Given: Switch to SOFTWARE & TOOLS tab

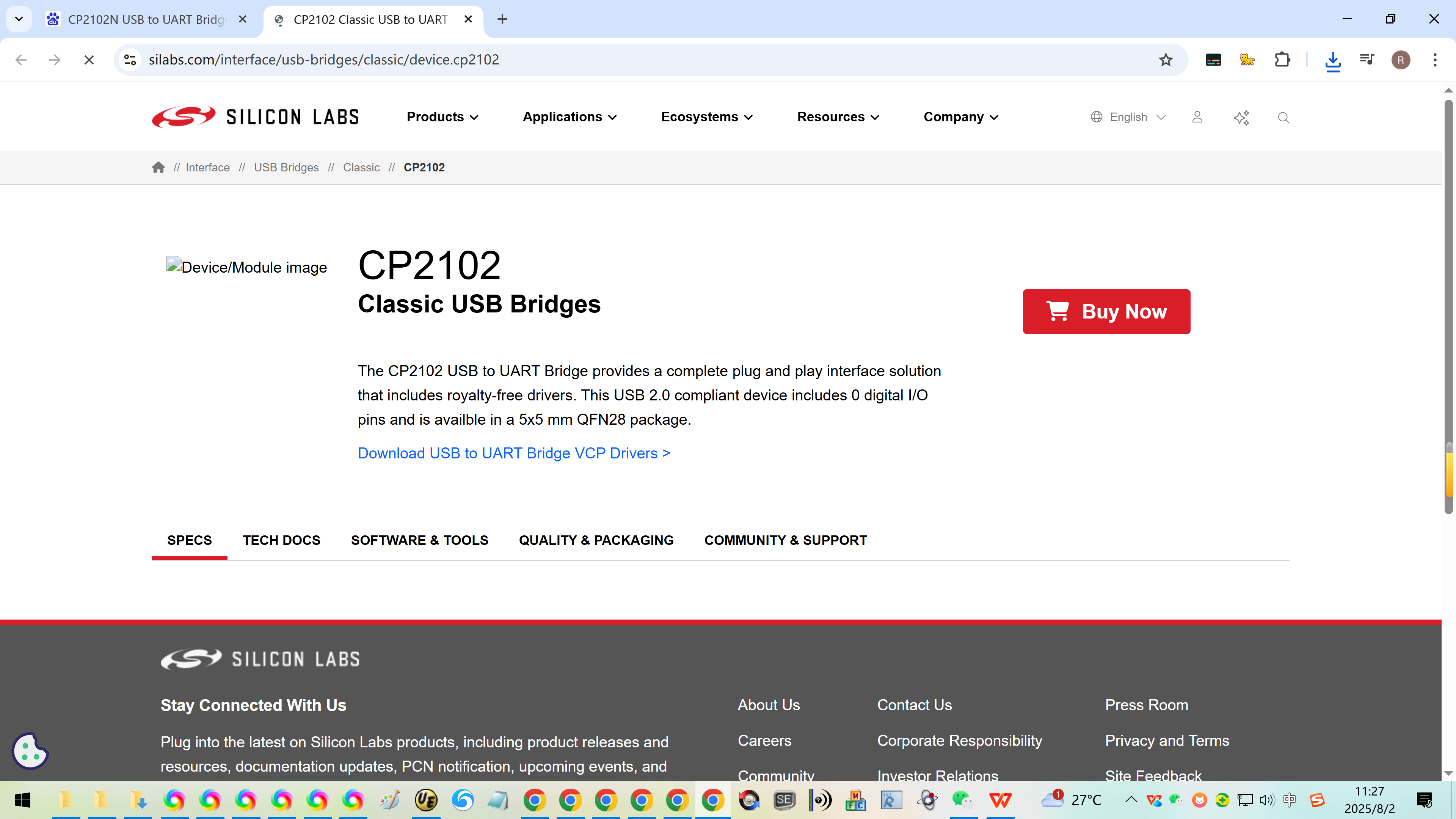Looking at the screenshot, I should [419, 540].
